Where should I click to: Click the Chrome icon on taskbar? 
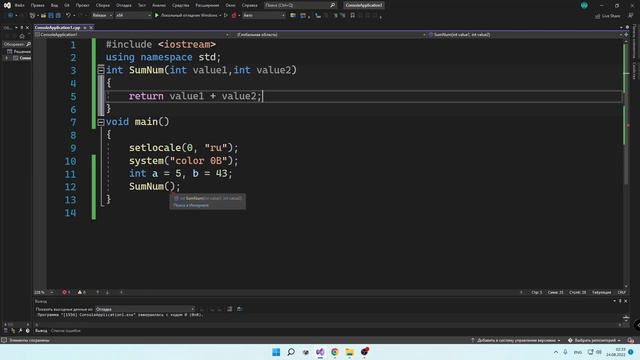[x=335, y=352]
